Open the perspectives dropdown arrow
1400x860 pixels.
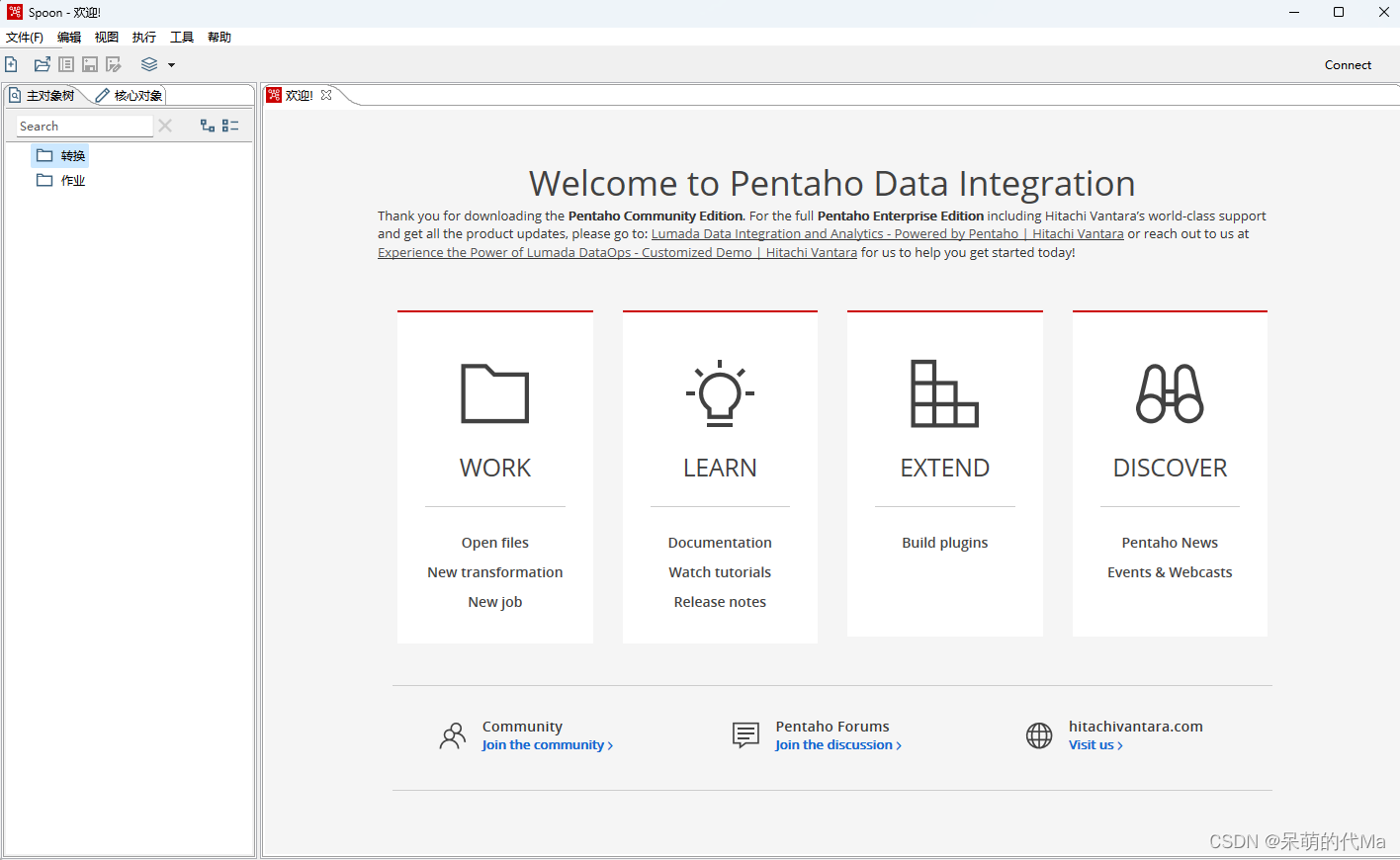point(171,65)
